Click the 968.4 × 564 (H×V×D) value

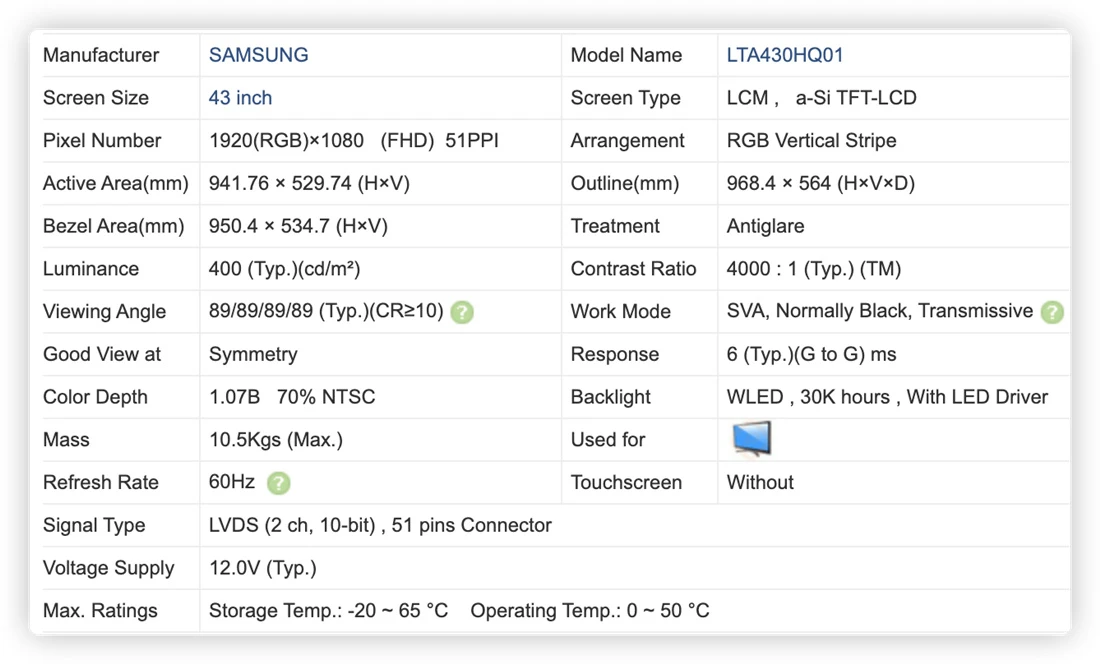click(x=821, y=184)
